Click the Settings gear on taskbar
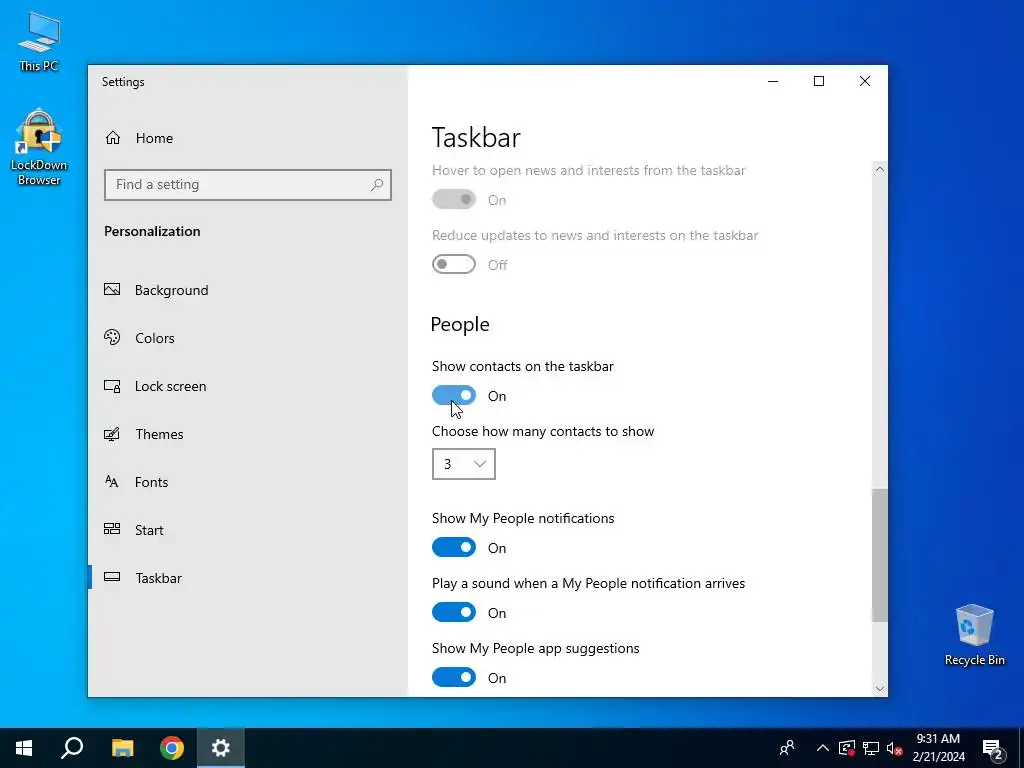Viewport: 1024px width, 768px height. click(221, 748)
